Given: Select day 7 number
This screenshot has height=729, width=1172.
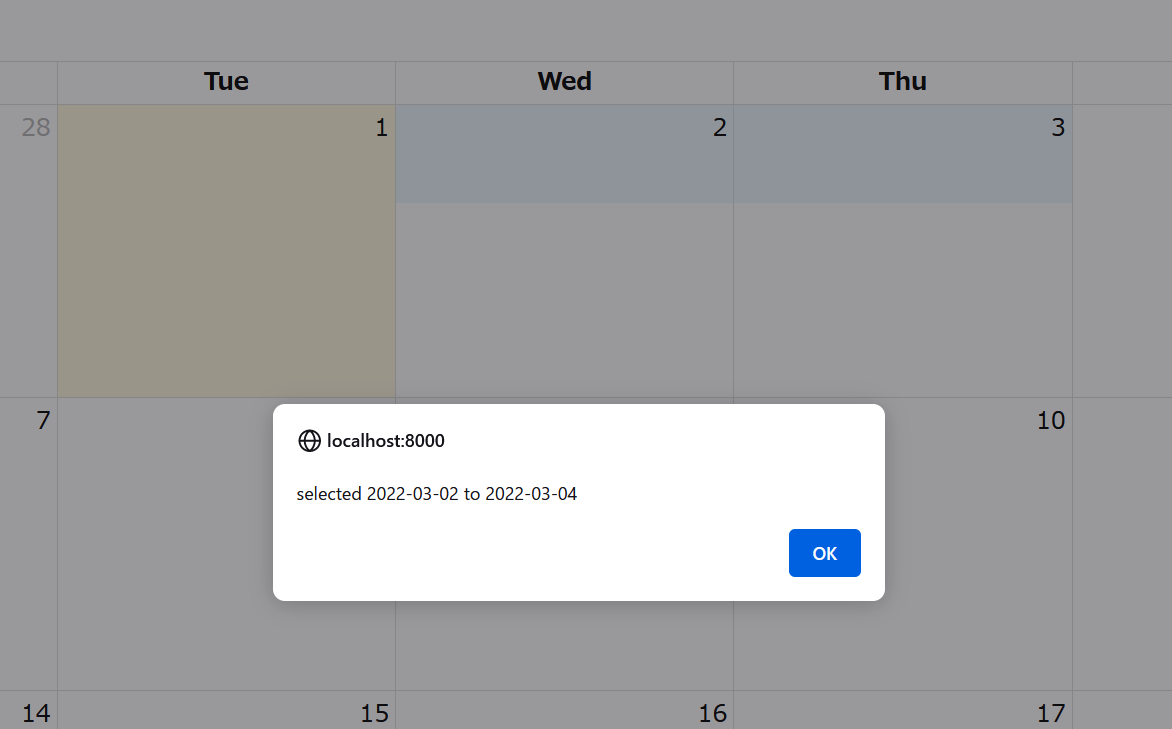Looking at the screenshot, I should point(43,421).
